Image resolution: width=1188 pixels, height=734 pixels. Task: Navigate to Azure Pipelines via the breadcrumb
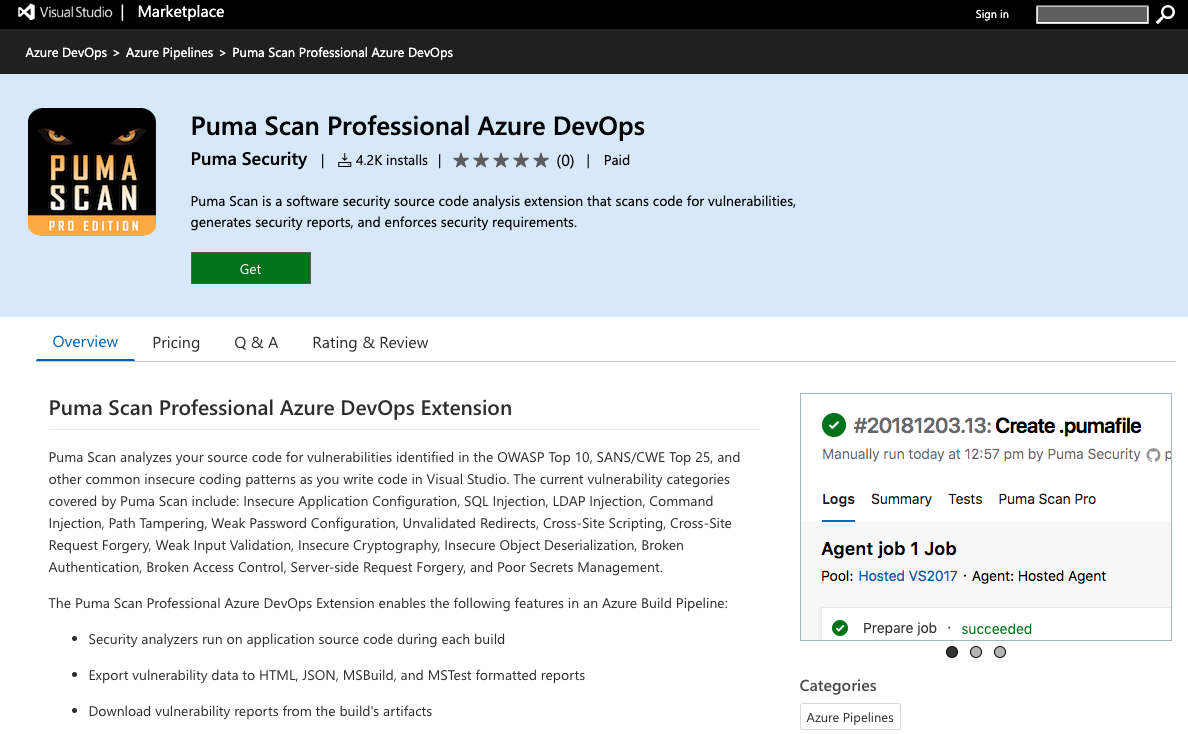click(169, 51)
